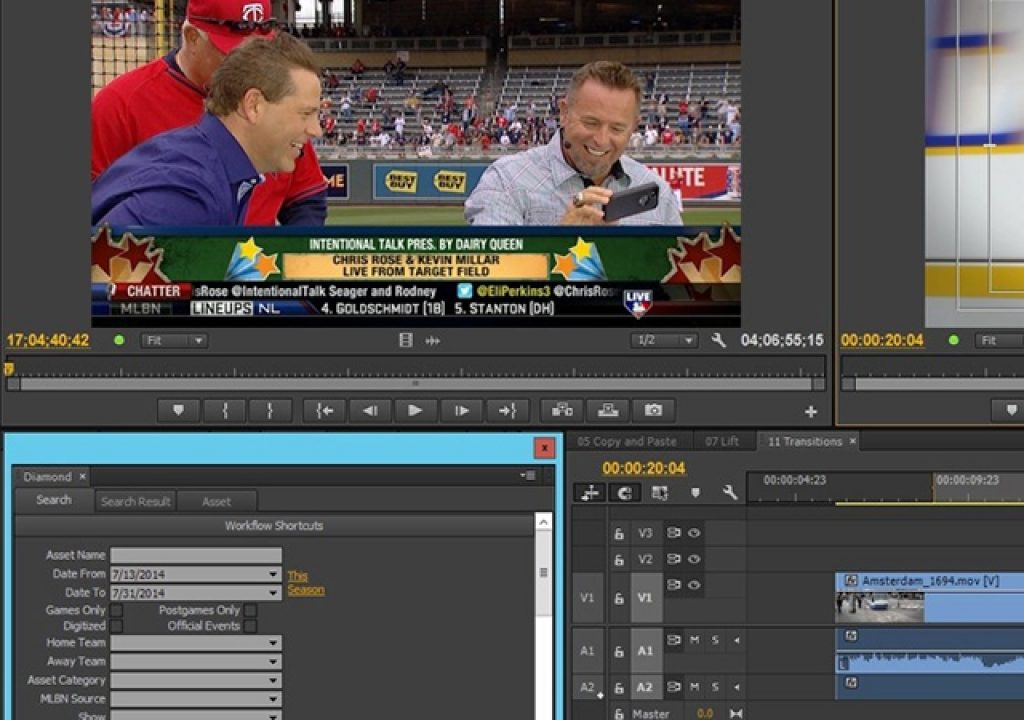Switch to the Asset tab
The height and width of the screenshot is (720, 1024).
click(216, 501)
